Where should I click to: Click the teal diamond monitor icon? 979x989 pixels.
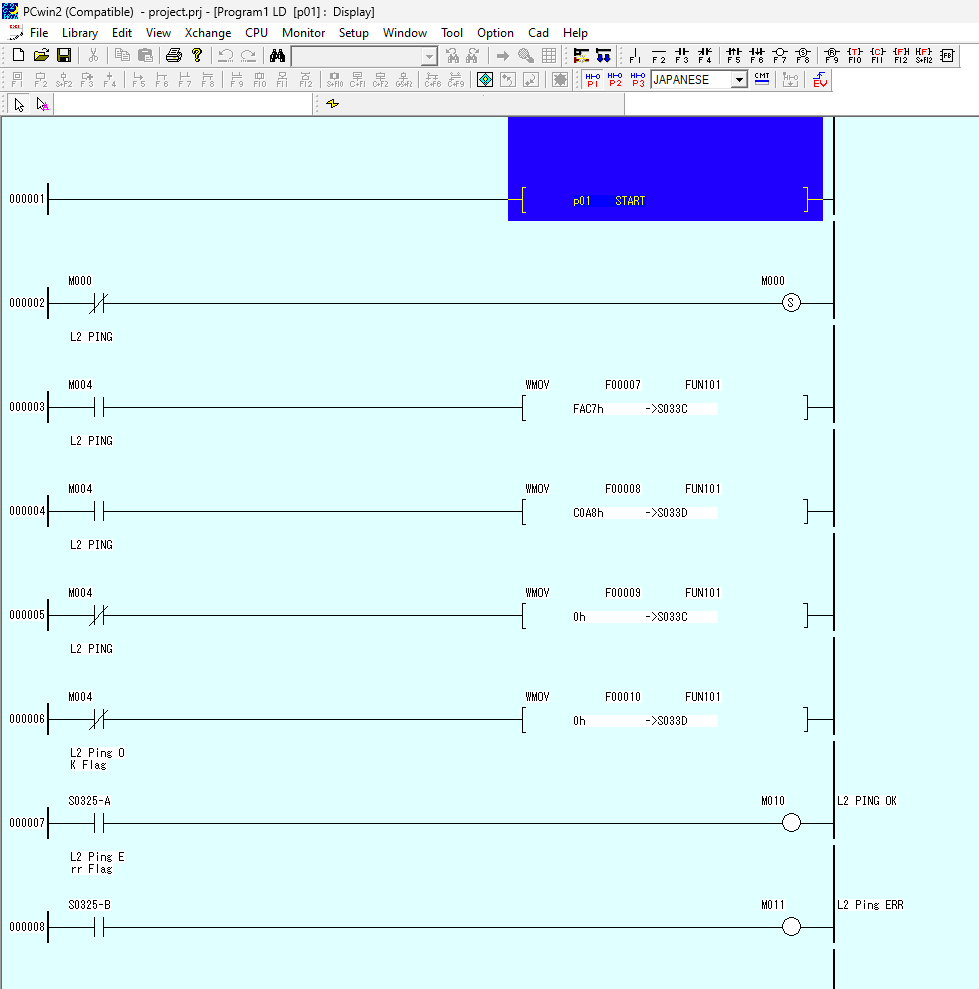click(x=485, y=79)
